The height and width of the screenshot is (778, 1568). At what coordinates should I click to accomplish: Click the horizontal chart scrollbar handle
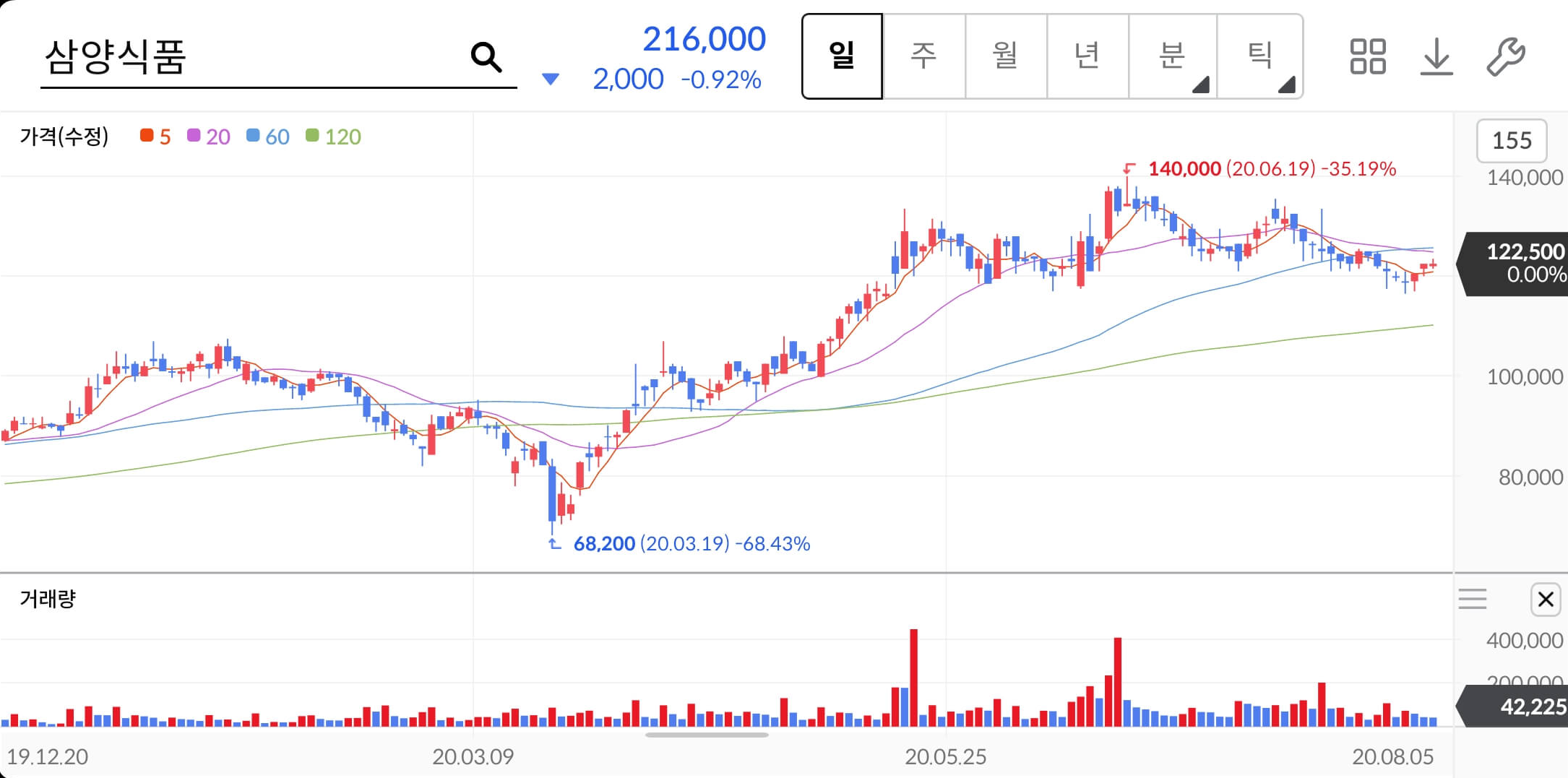click(x=707, y=735)
